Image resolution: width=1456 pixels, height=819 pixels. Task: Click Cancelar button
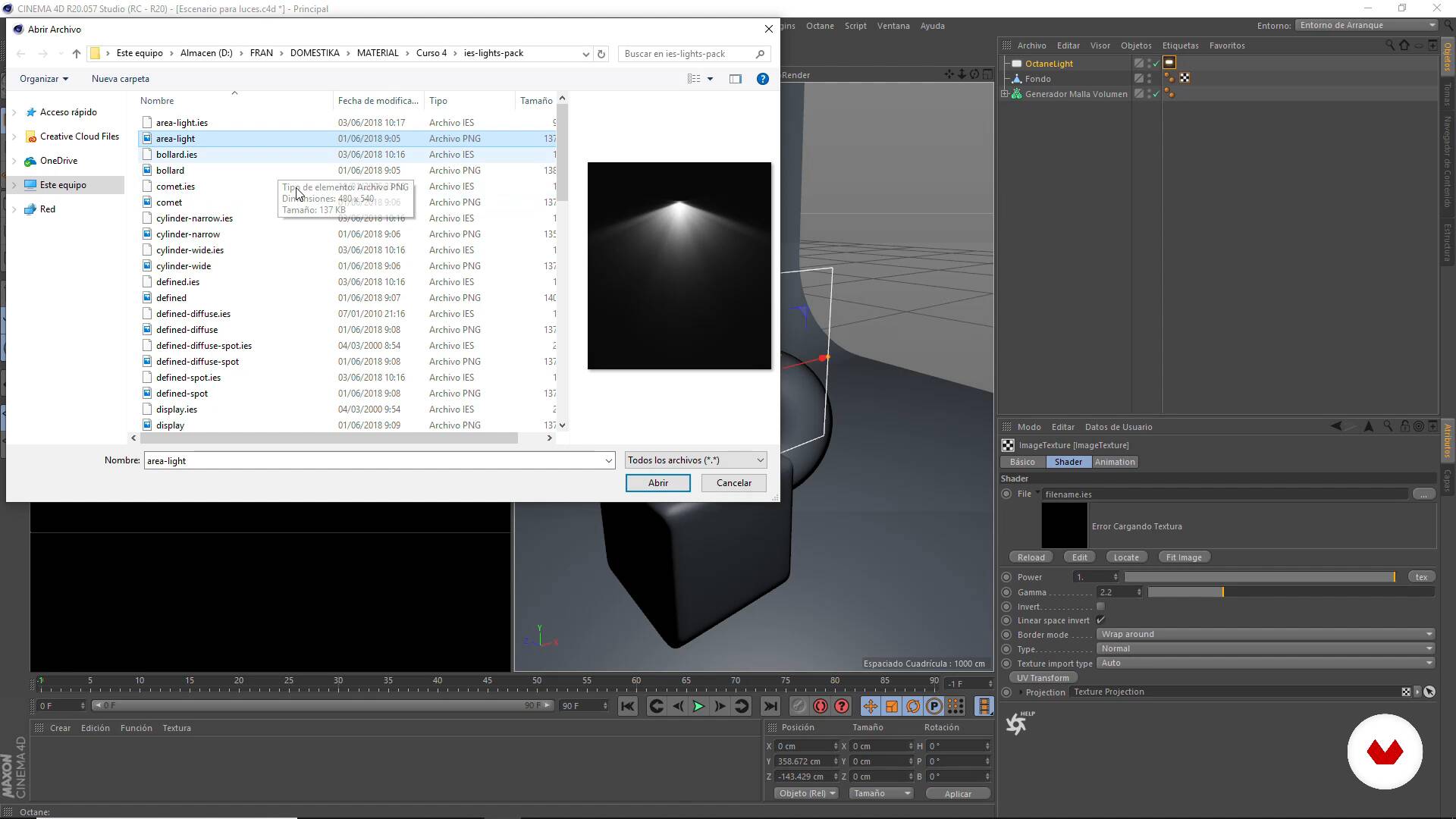click(734, 483)
